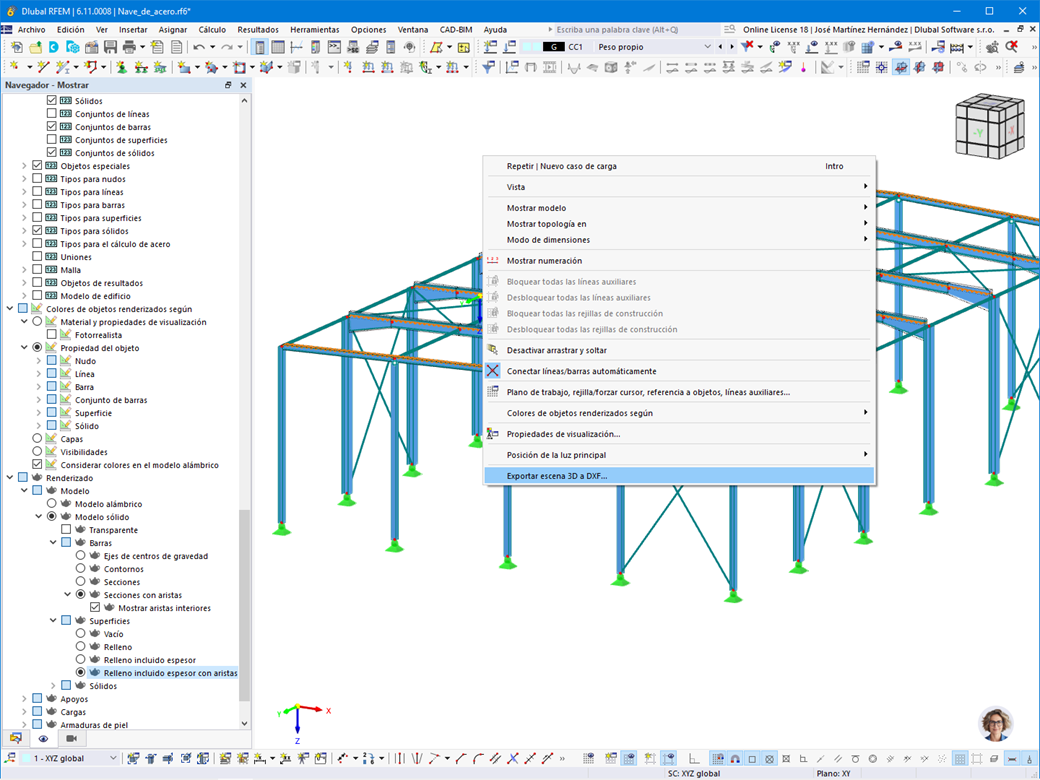Undo the last action with the toolbar arrow

(198, 48)
